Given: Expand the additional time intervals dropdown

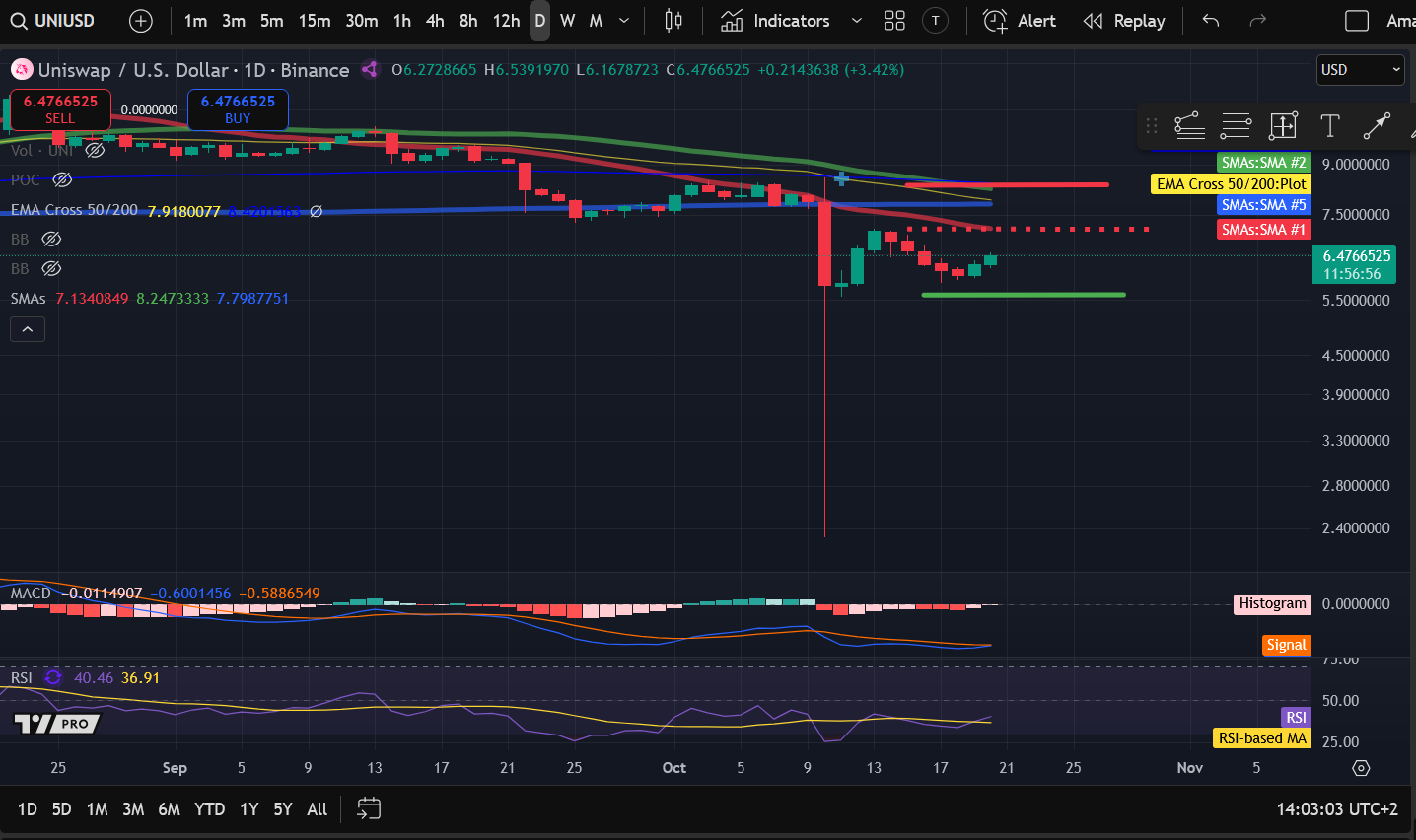Looking at the screenshot, I should pos(623,21).
